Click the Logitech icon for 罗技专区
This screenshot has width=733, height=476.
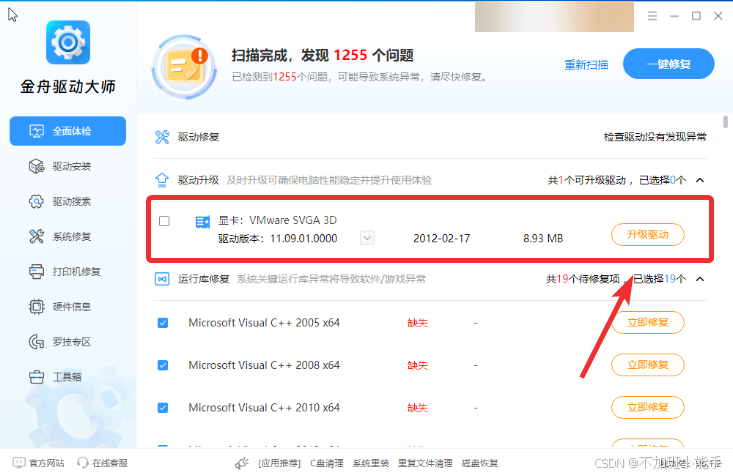[36, 342]
